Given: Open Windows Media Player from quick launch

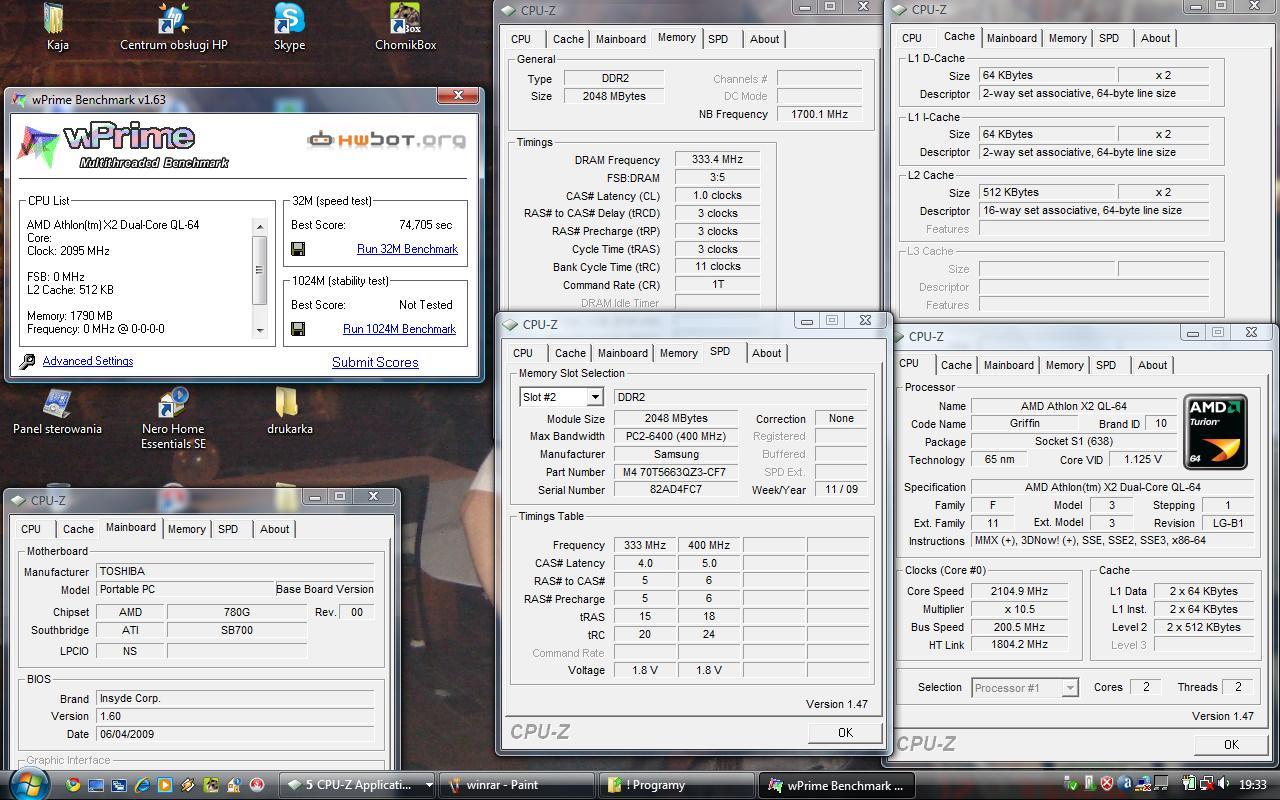Looking at the screenshot, I should [x=165, y=785].
